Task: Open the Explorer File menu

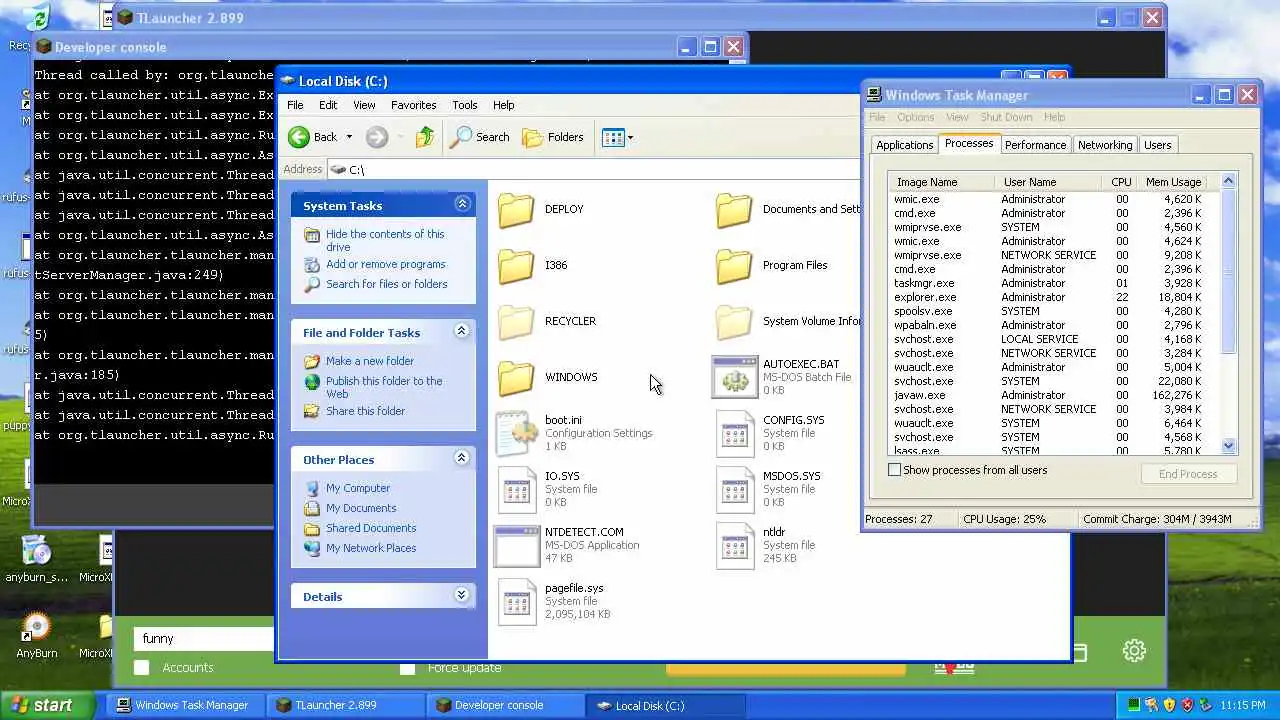Action: pos(295,105)
